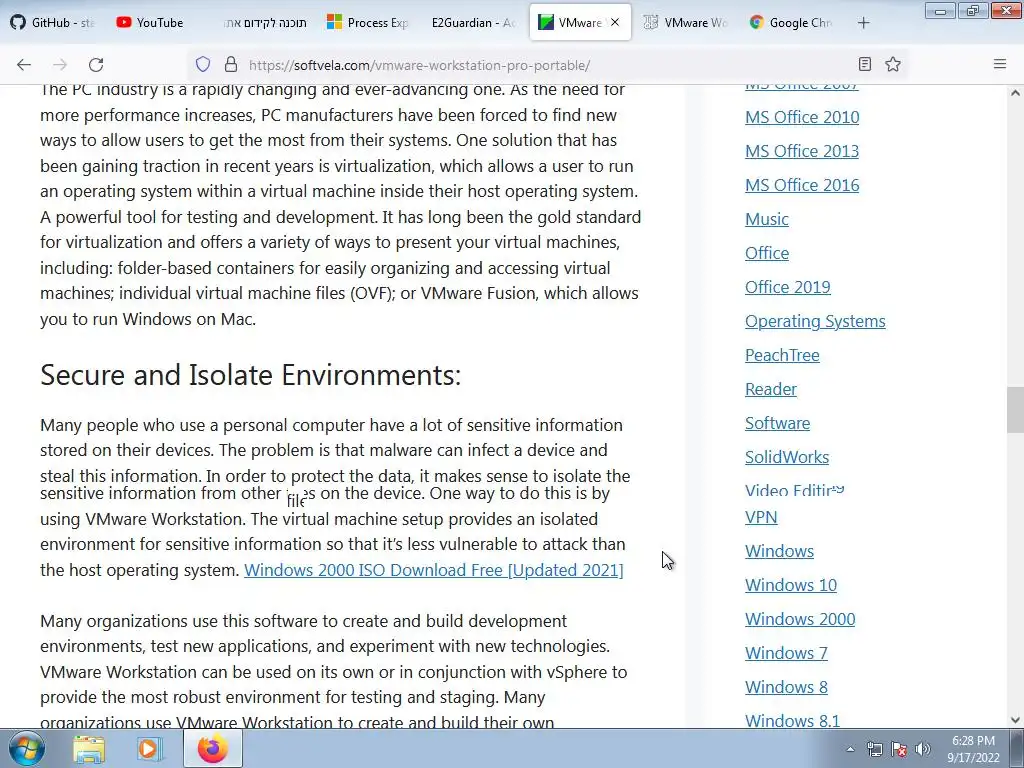Click scrollbar down arrow

[x=1015, y=720]
